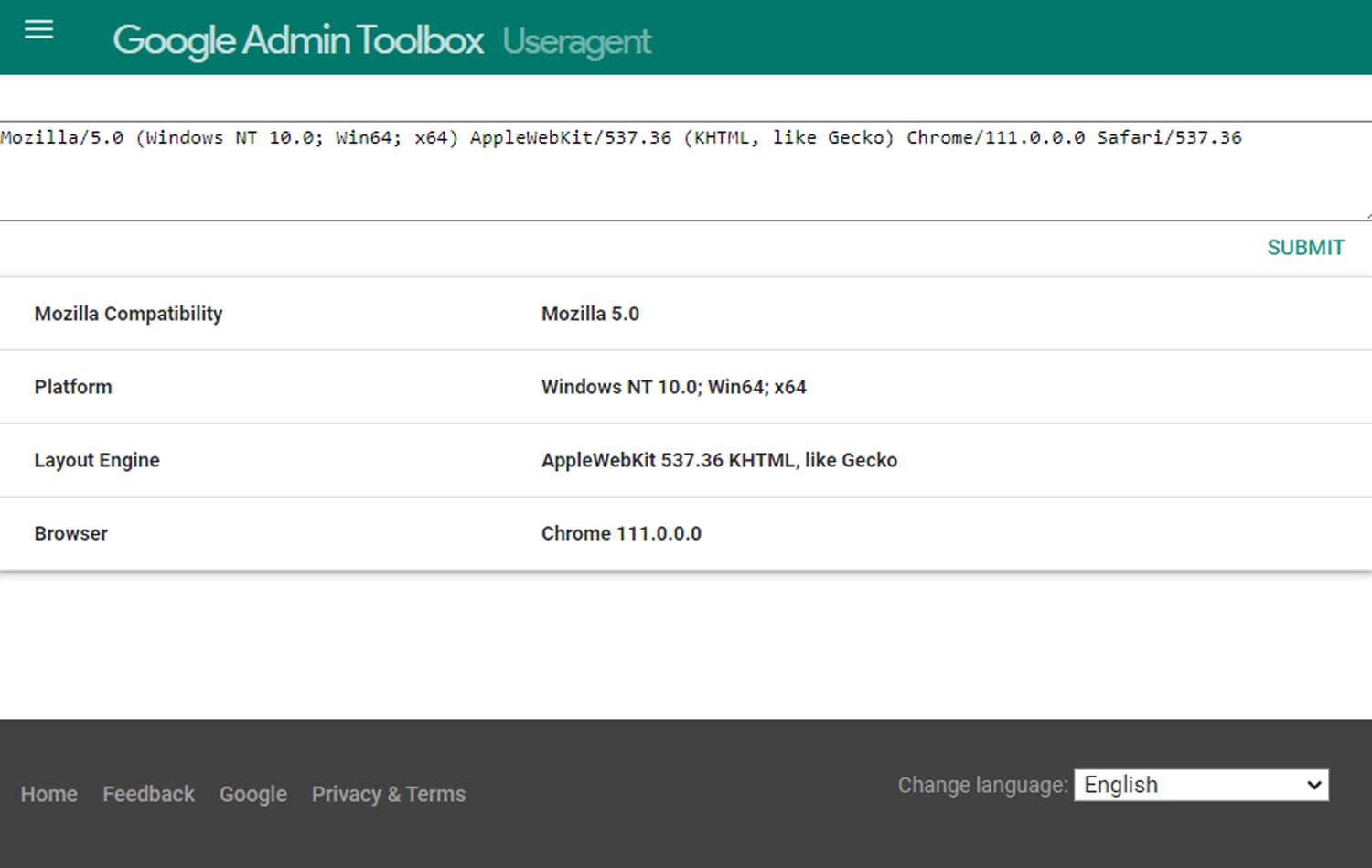Open the hamburger navigation menu
The image size is (1372, 868).
tap(38, 30)
